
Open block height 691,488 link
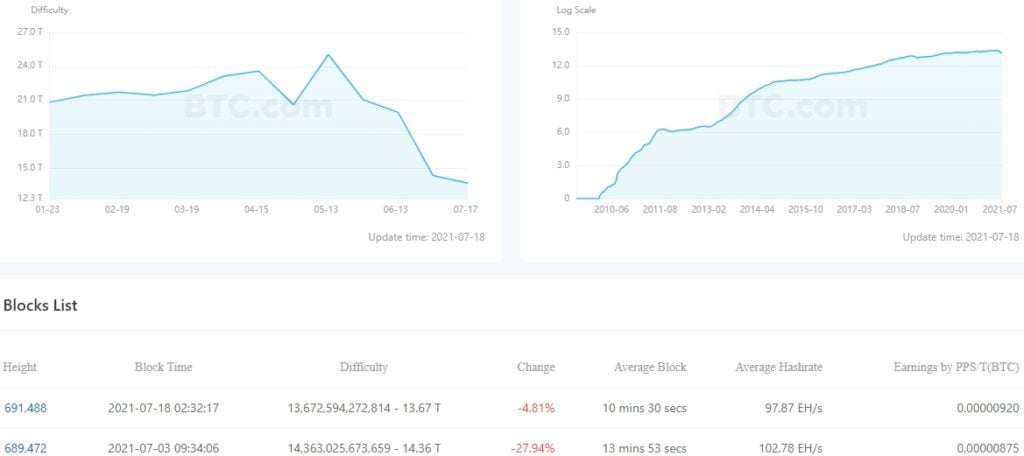point(25,408)
